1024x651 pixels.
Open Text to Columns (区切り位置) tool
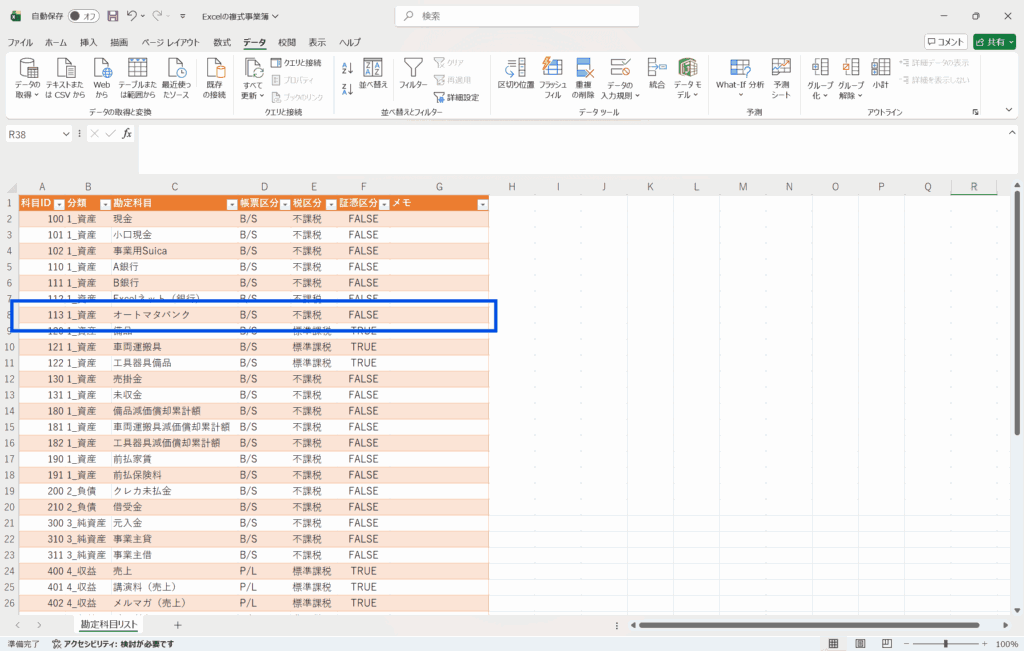pyautogui.click(x=516, y=75)
